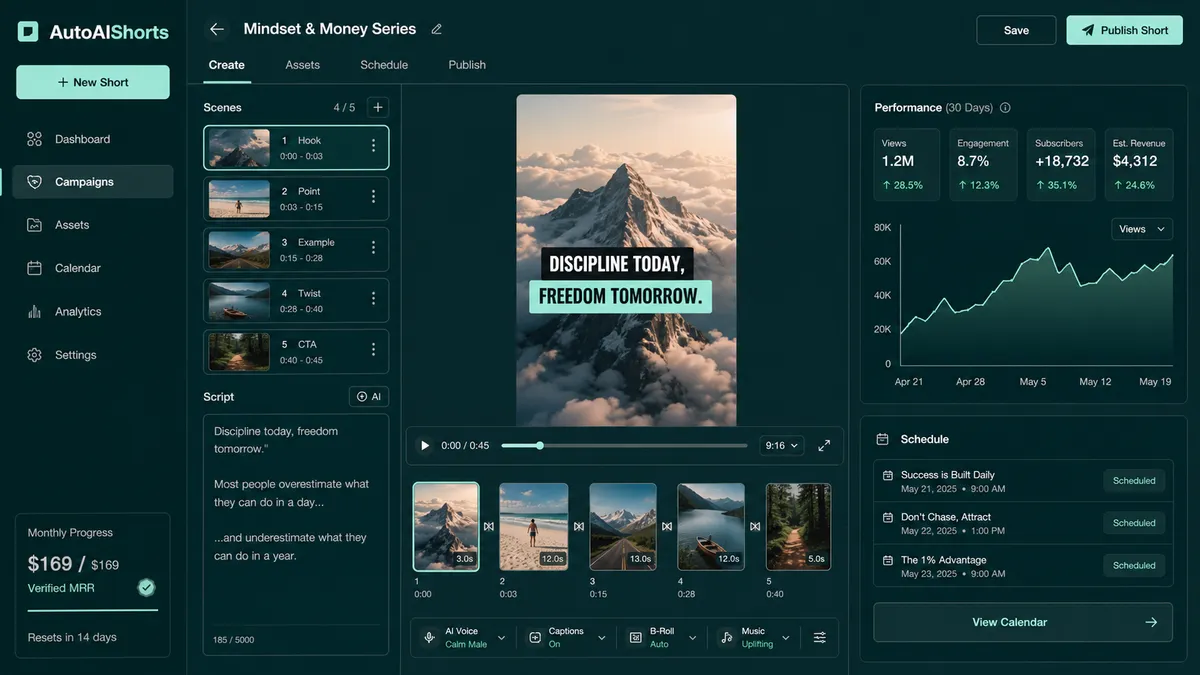
Task: Click the Performance info icon
Action: click(x=1005, y=108)
